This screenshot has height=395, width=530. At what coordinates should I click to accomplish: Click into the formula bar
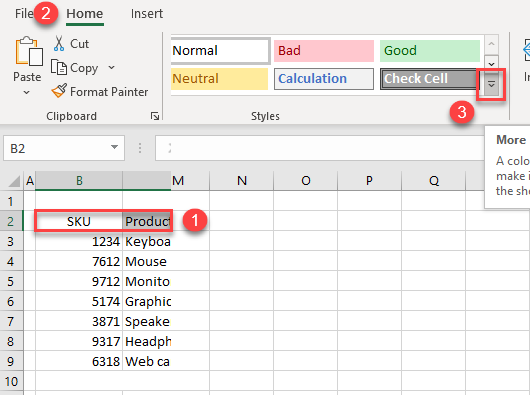[319, 148]
